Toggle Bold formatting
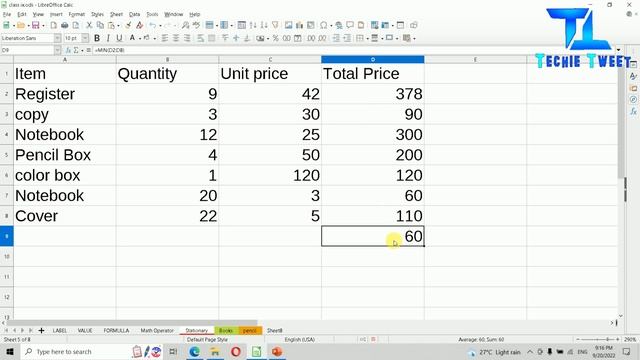 click(x=97, y=38)
